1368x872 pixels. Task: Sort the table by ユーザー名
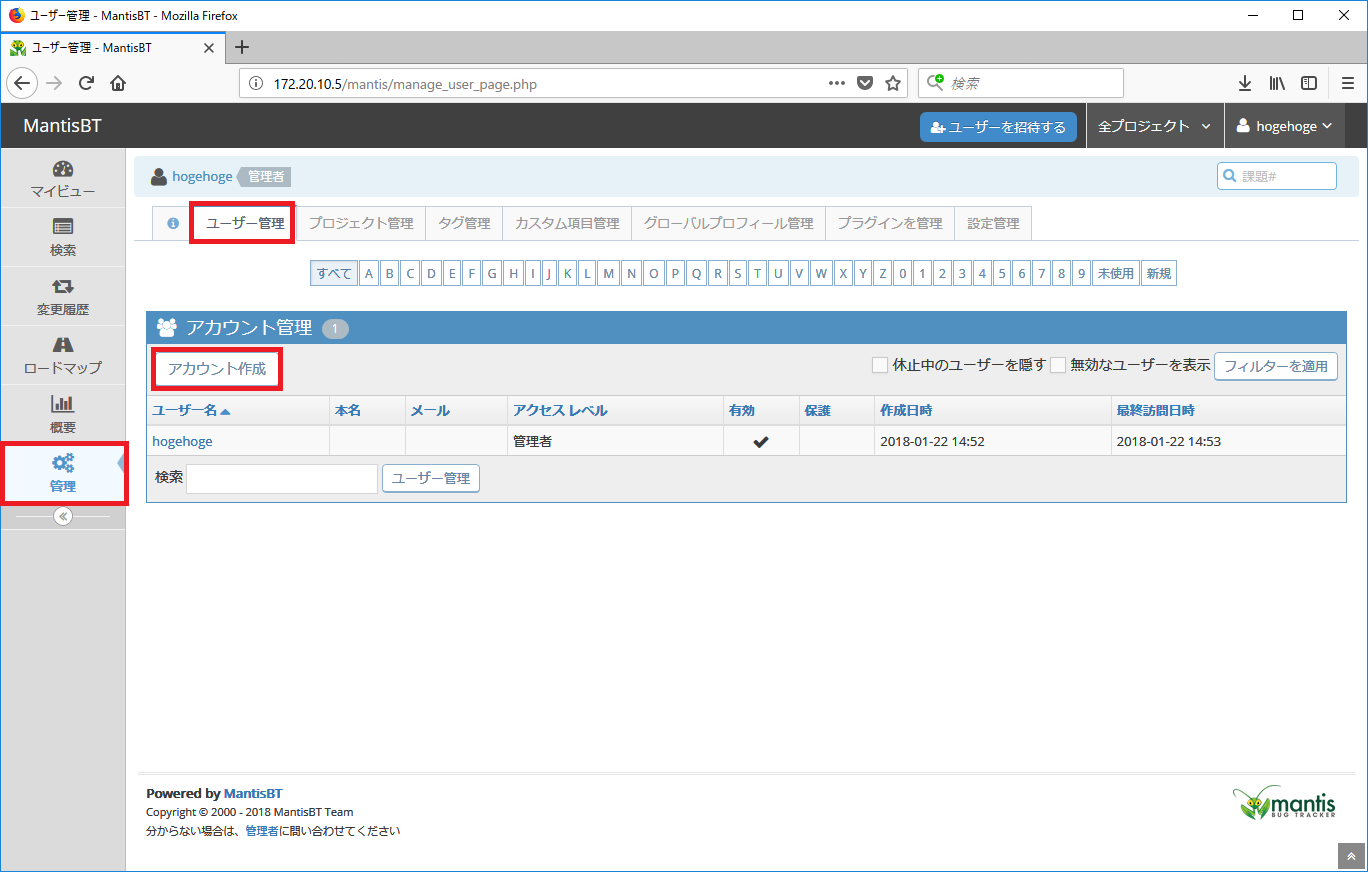click(190, 410)
